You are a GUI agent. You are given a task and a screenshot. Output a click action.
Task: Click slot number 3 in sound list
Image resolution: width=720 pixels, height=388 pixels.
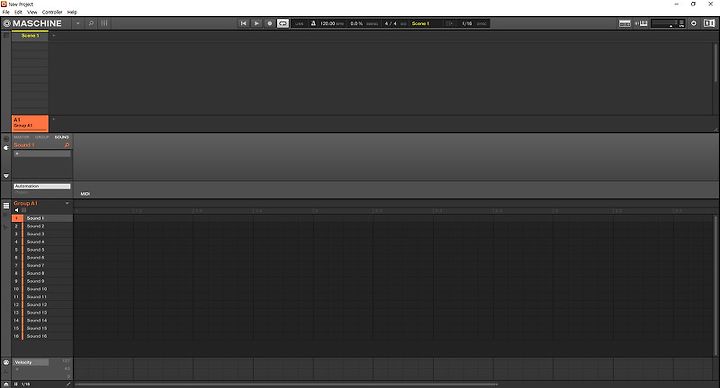coord(17,234)
